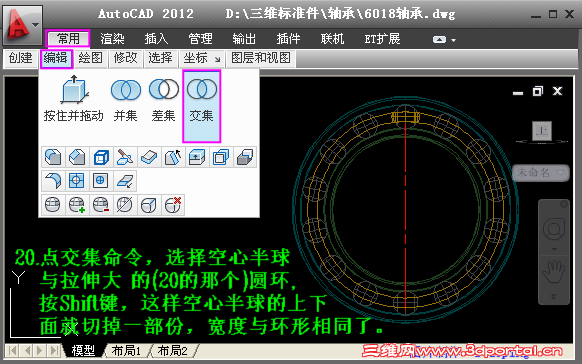Open the 插入 ribbon tab
The width and height of the screenshot is (582, 364).
pos(156,39)
